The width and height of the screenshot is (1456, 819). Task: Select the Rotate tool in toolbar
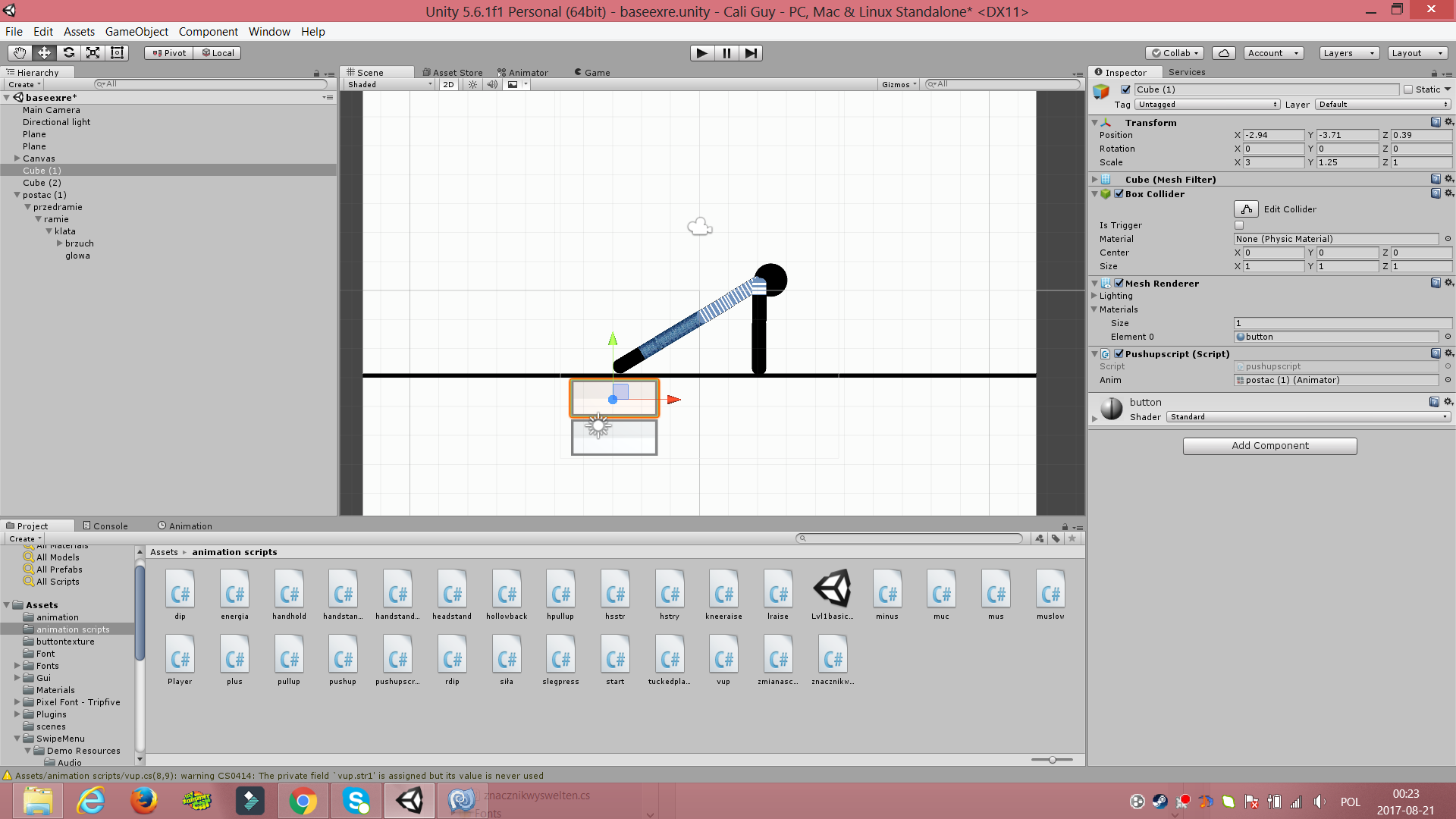click(68, 53)
